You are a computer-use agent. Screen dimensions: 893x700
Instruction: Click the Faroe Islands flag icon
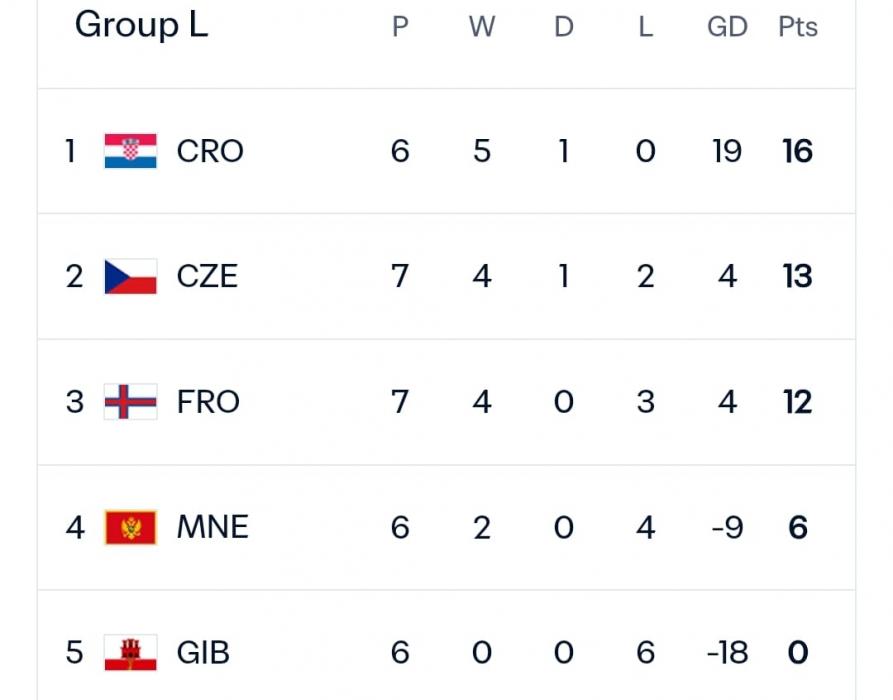tap(130, 402)
